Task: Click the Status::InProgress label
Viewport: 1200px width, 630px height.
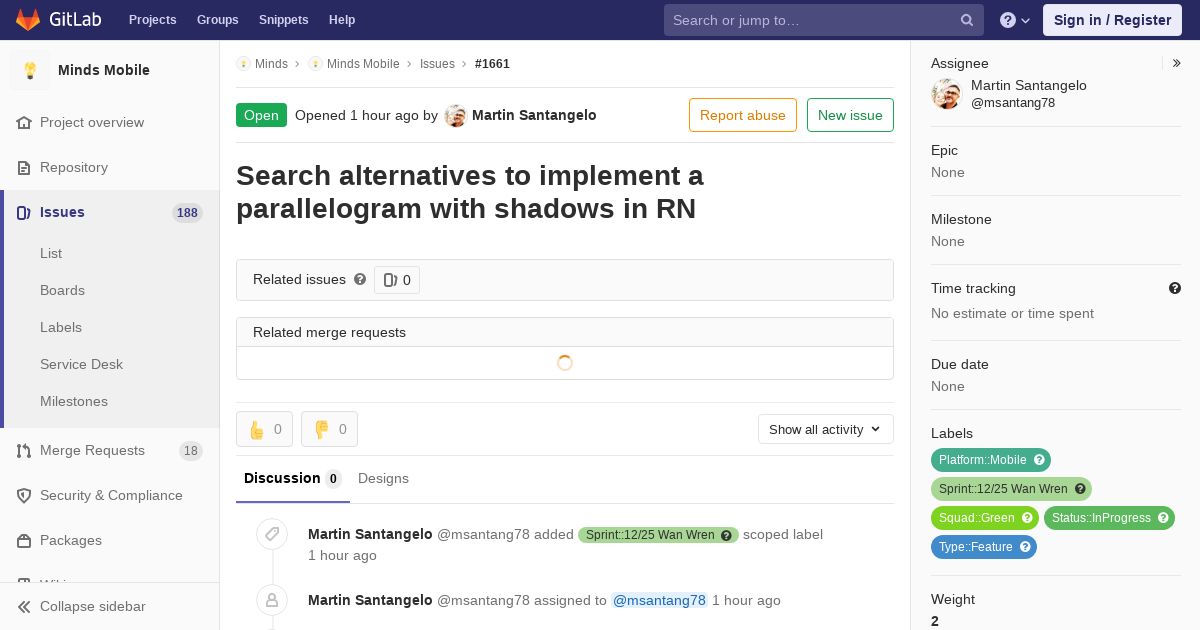Action: pyautogui.click(x=1101, y=518)
